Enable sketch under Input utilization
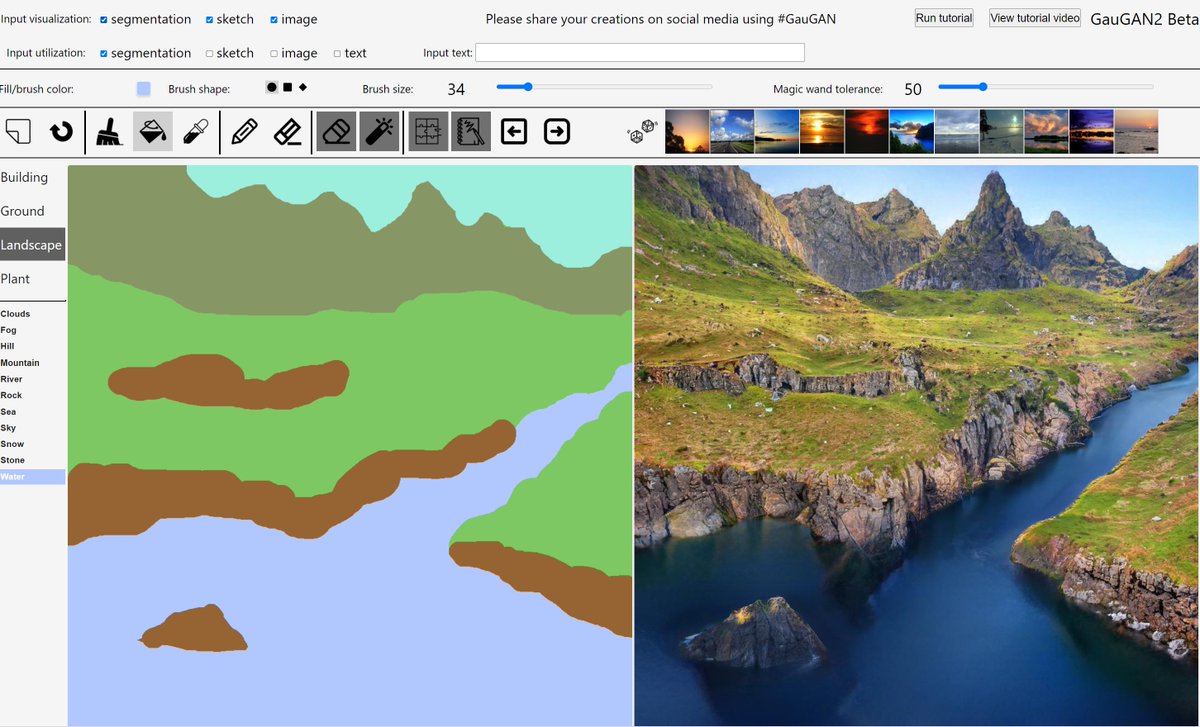The width and height of the screenshot is (1200, 727). point(210,53)
